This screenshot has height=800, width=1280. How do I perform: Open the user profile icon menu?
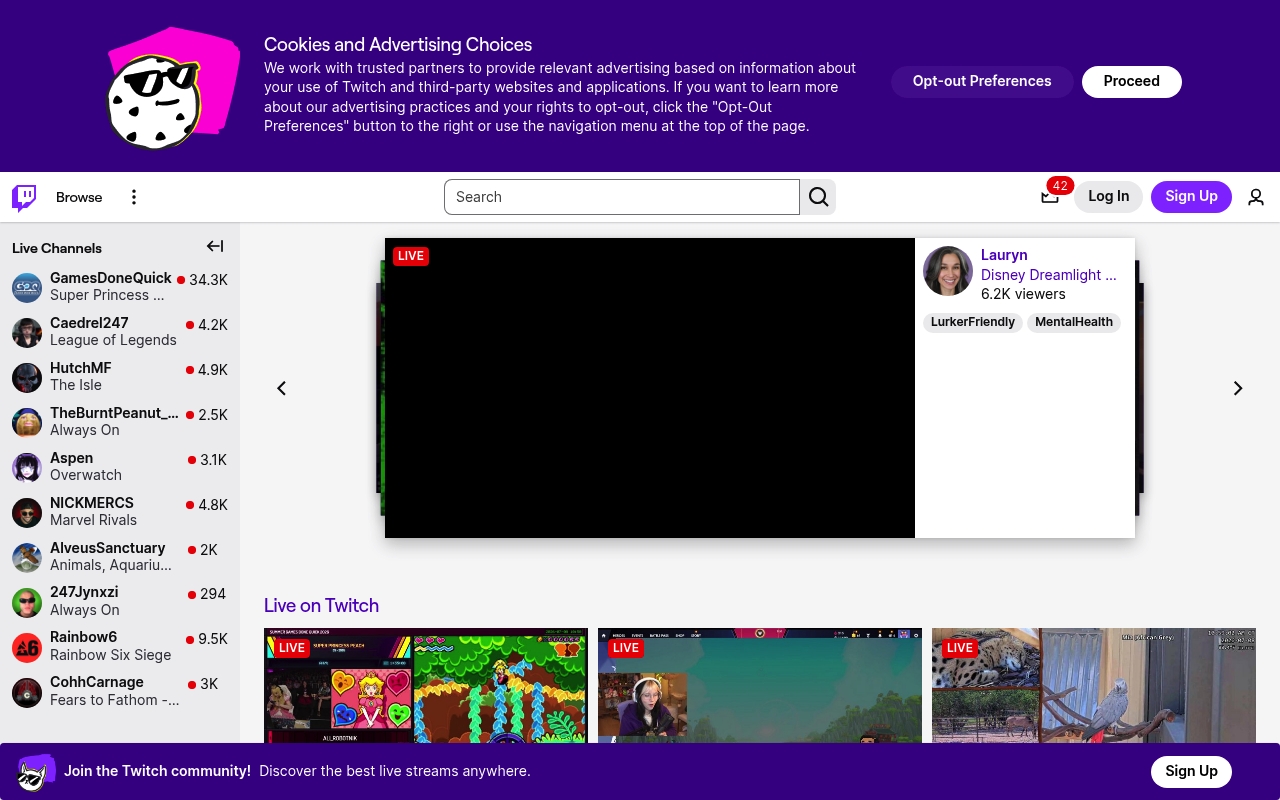pyautogui.click(x=1256, y=197)
